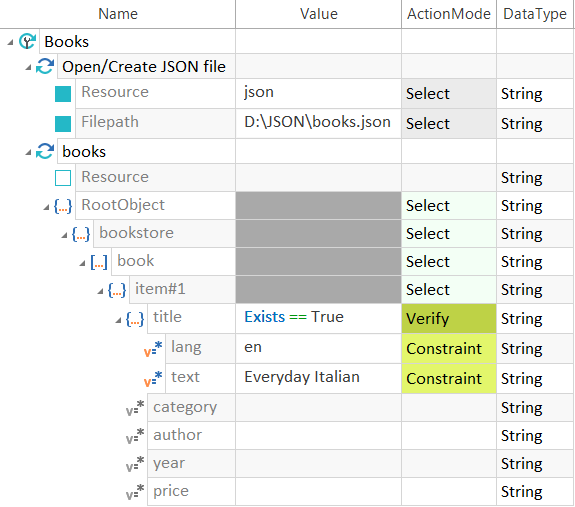Collapse the Books root node

coord(11,42)
